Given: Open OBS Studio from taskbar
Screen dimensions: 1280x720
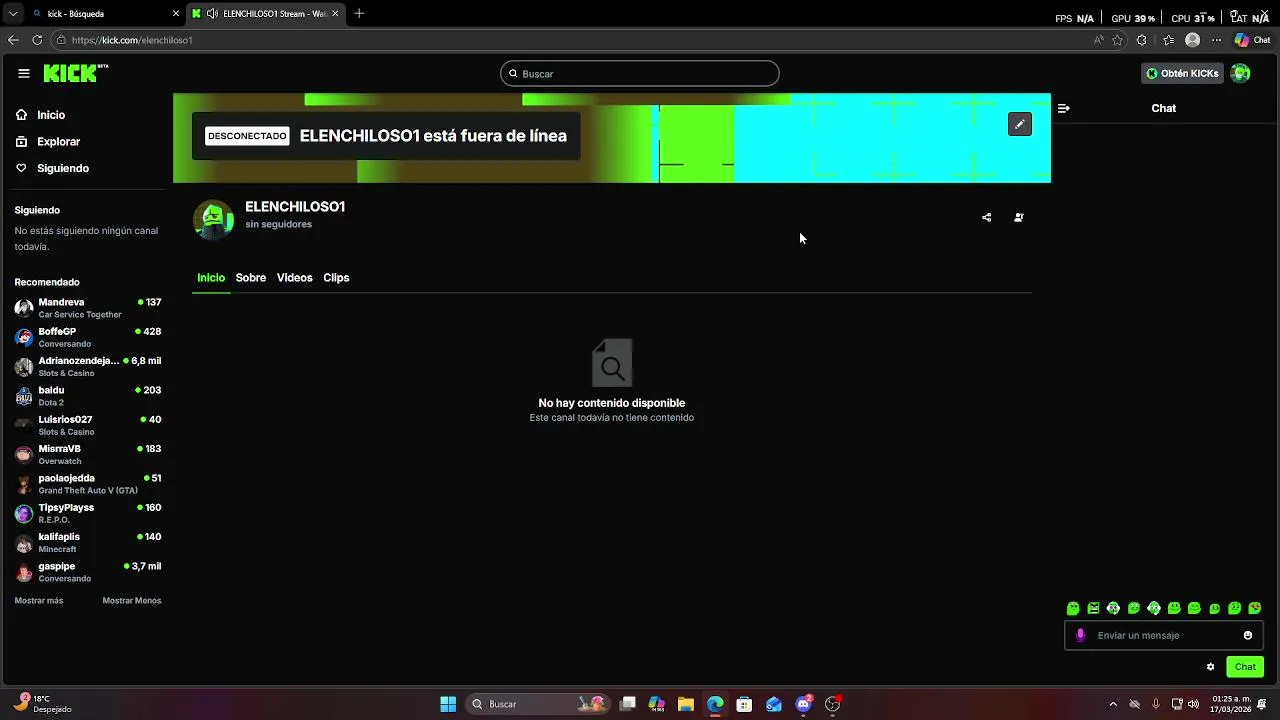Looking at the screenshot, I should 832,704.
